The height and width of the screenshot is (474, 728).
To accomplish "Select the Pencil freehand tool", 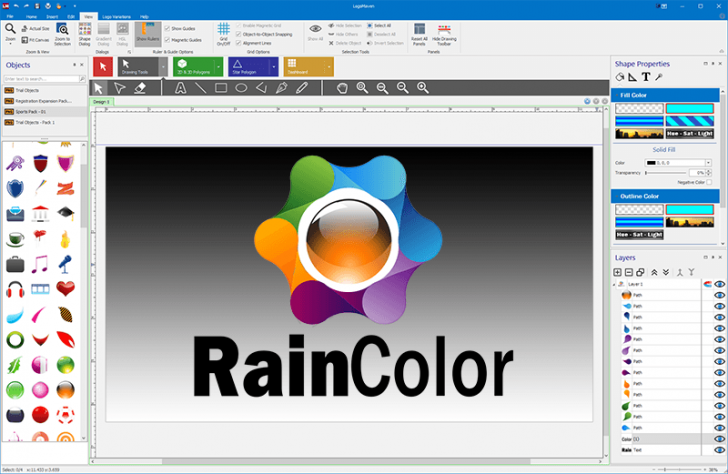I will point(302,88).
